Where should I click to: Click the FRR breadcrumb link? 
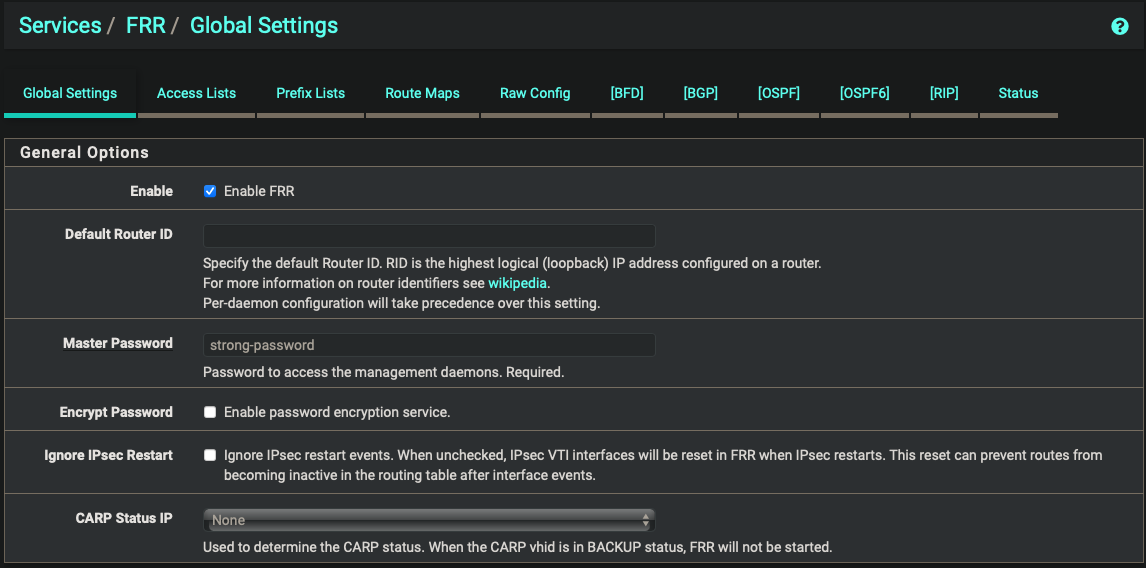pyautogui.click(x=146, y=26)
